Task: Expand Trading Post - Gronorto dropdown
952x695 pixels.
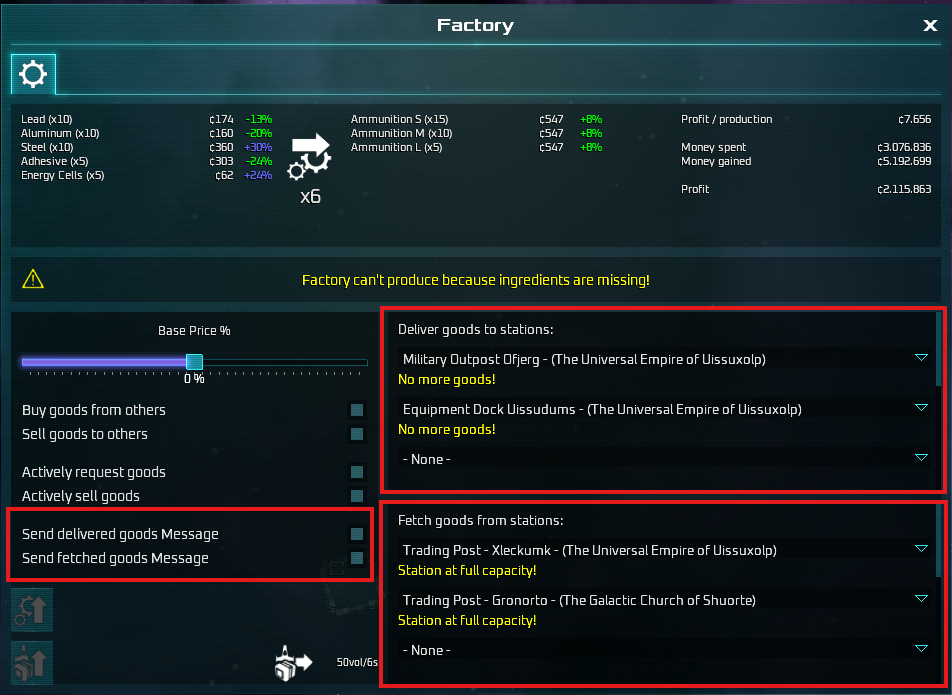Action: [921, 599]
